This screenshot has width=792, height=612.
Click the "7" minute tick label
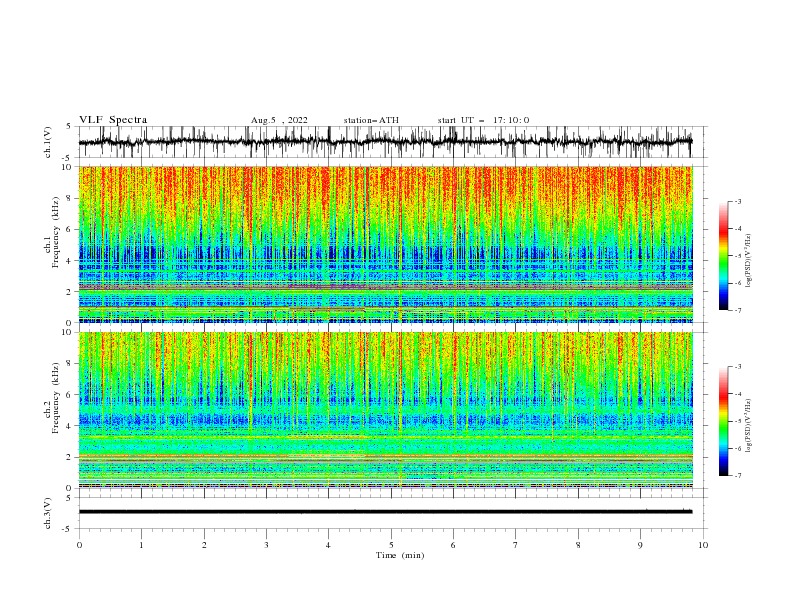click(515, 545)
